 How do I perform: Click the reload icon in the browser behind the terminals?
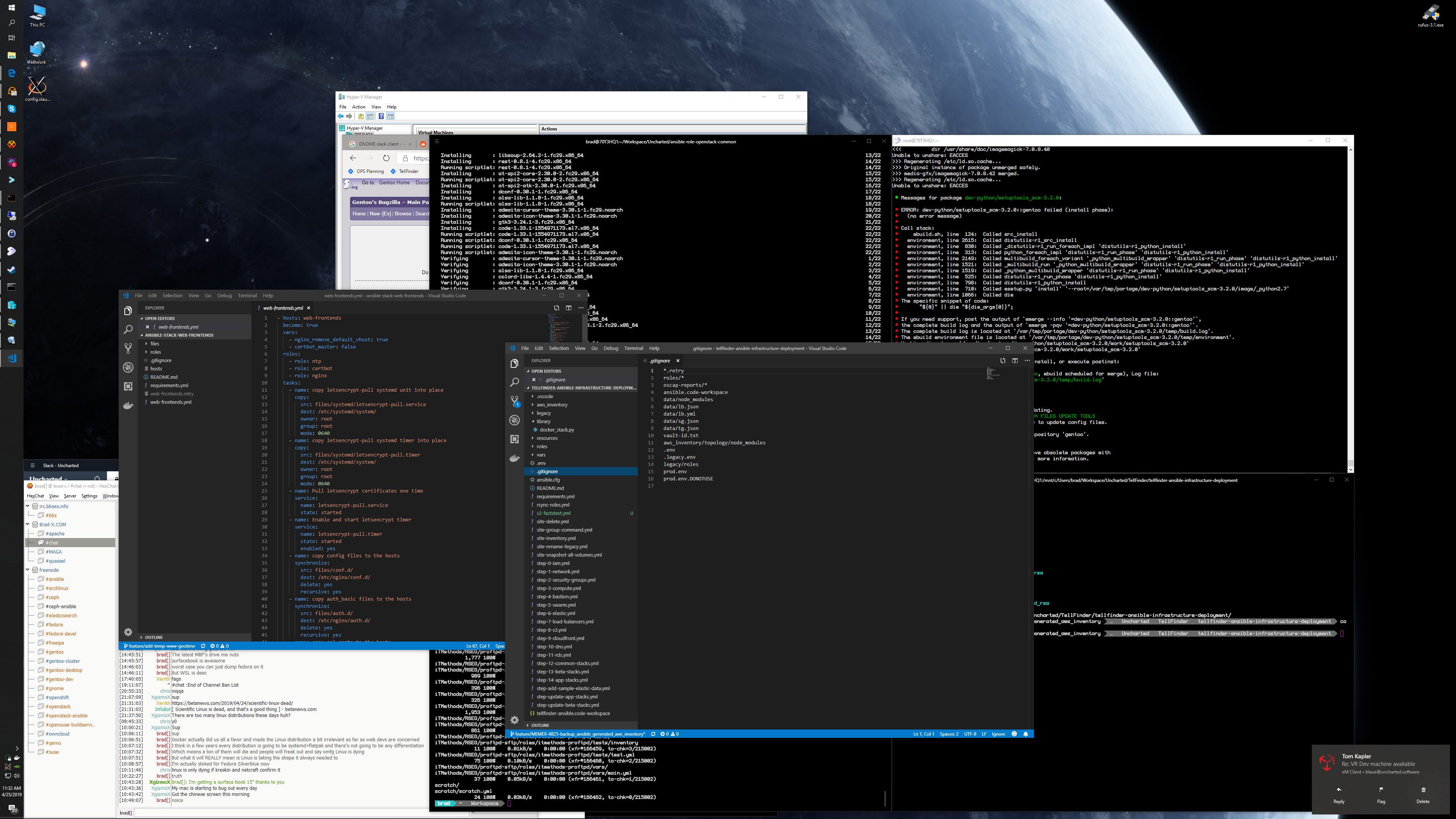[x=386, y=158]
